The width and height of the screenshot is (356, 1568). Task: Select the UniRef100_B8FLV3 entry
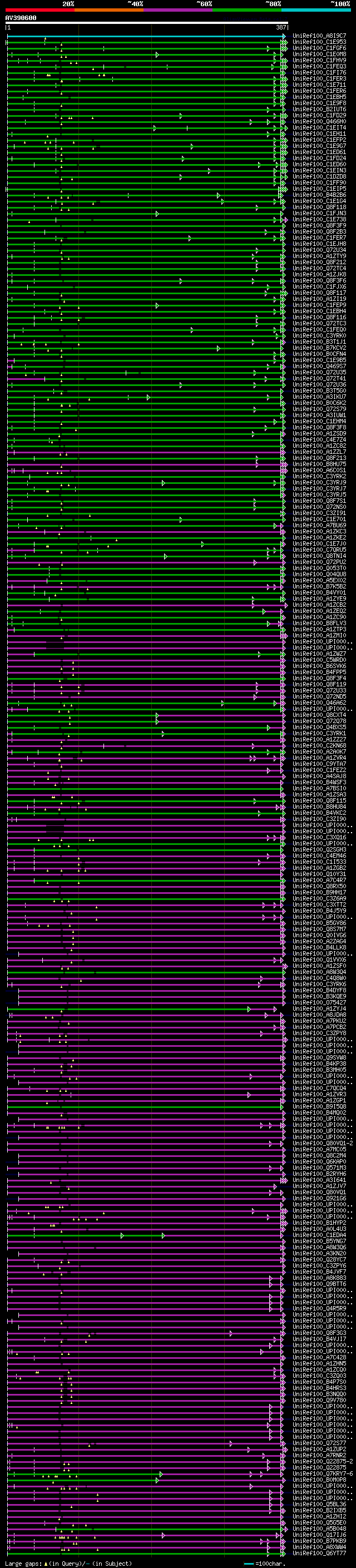(x=319, y=624)
